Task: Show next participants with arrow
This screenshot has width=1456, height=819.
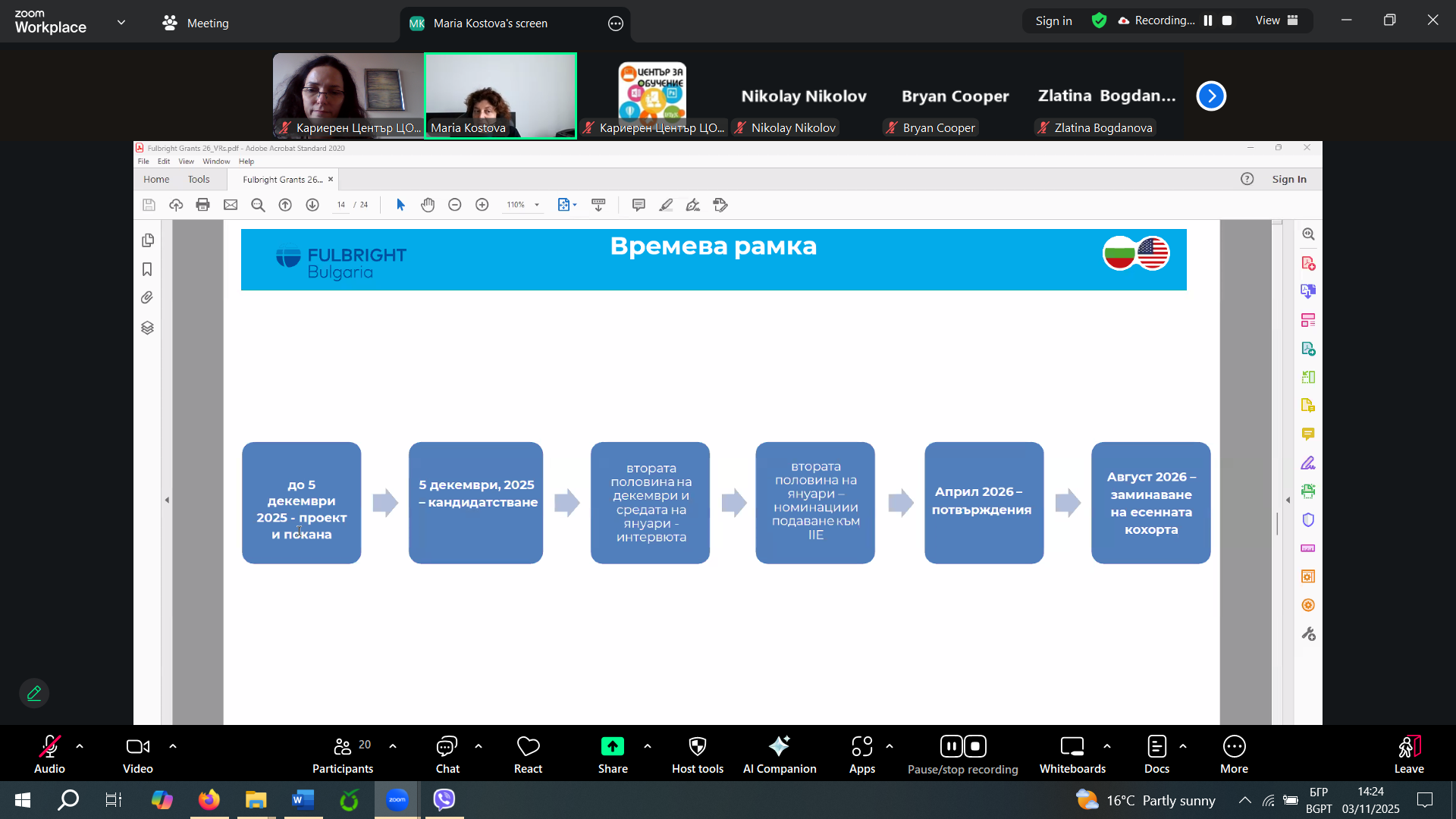Action: (1211, 96)
